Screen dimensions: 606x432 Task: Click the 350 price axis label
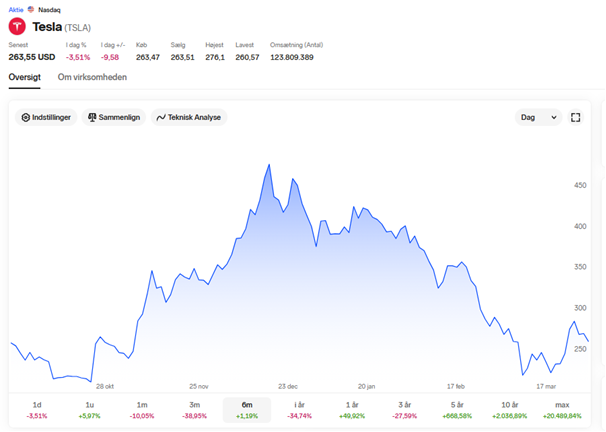coord(580,267)
